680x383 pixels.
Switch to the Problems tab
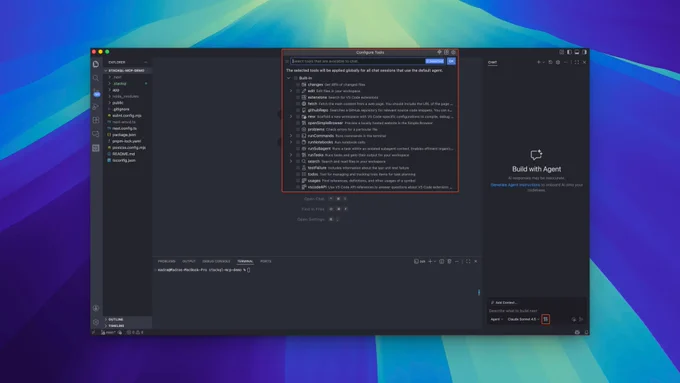coord(167,262)
